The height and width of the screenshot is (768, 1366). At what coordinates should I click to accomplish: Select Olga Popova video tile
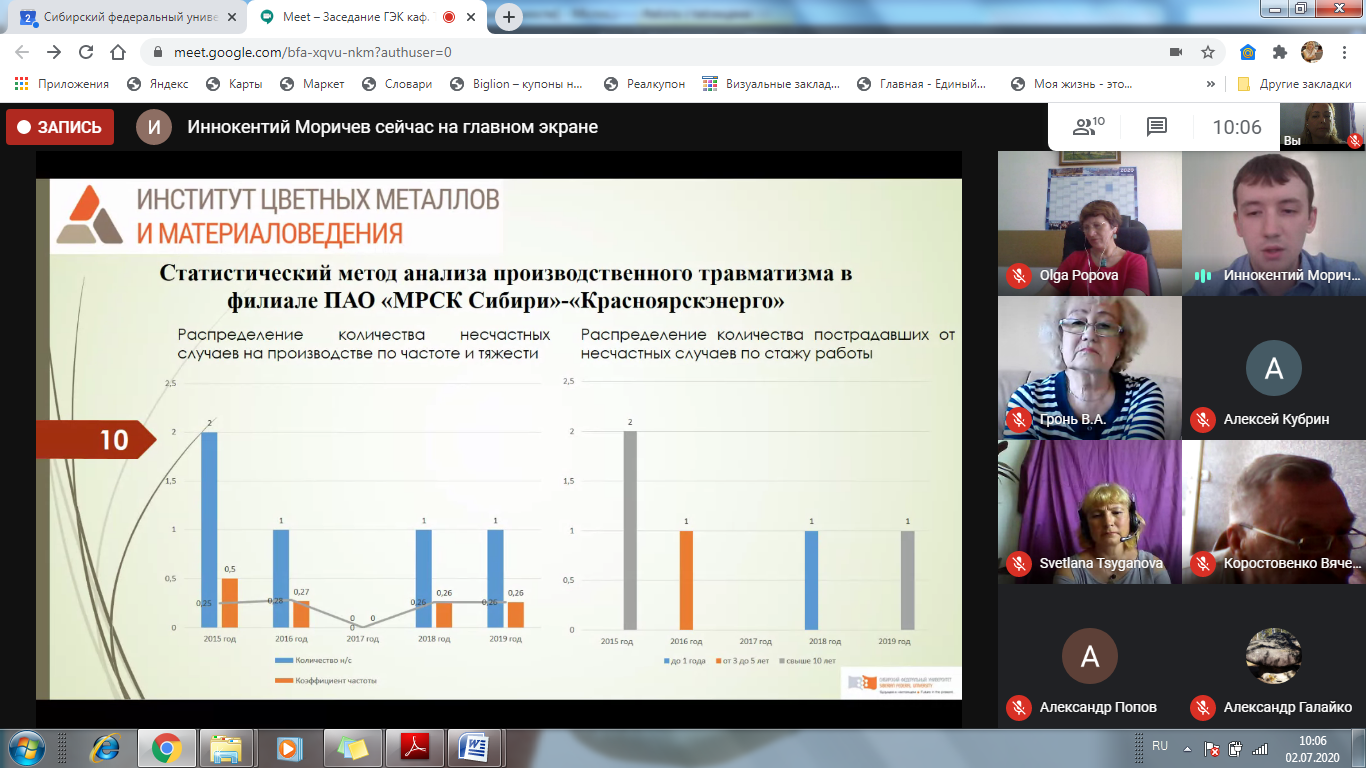click(1090, 223)
